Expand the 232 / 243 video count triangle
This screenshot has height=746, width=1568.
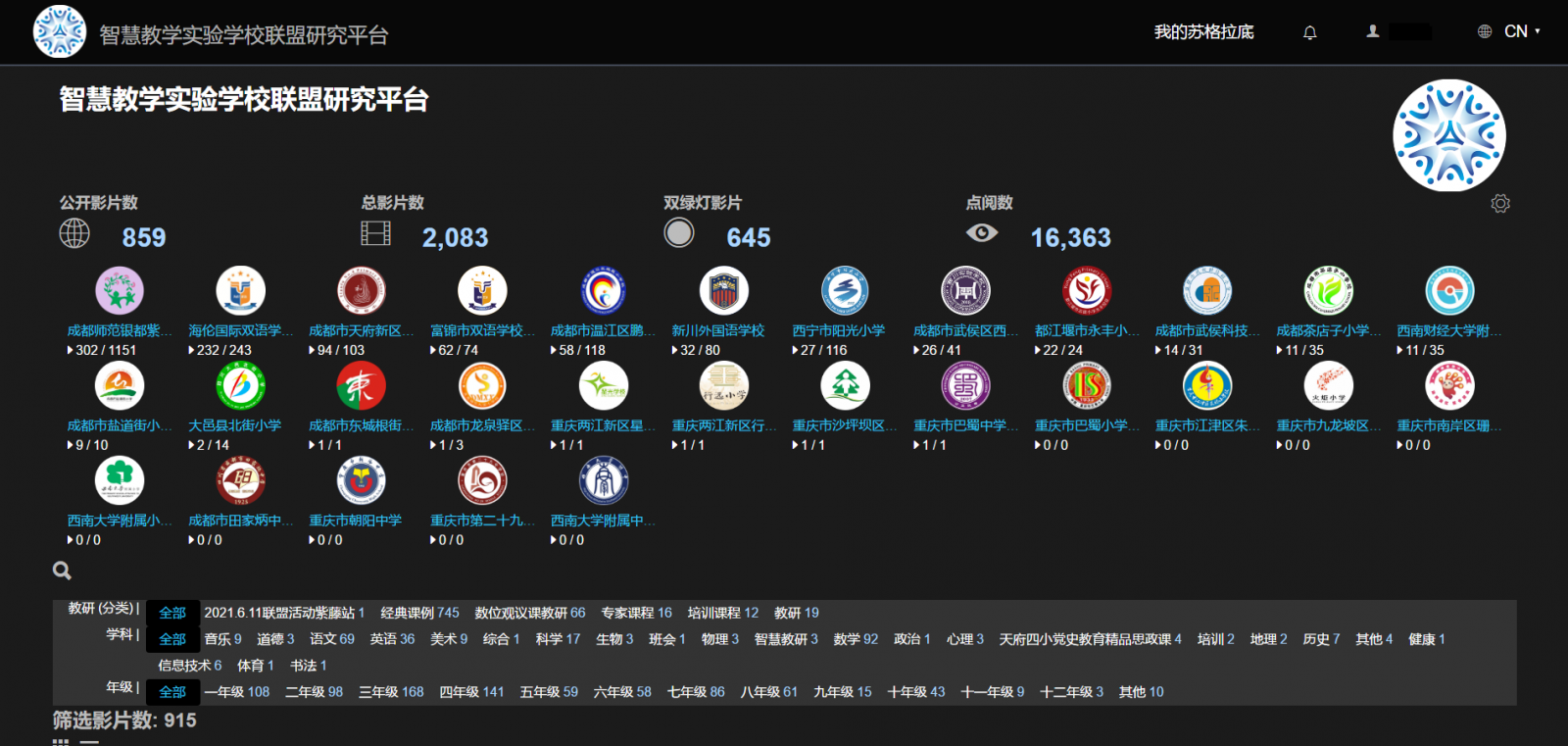(x=191, y=350)
